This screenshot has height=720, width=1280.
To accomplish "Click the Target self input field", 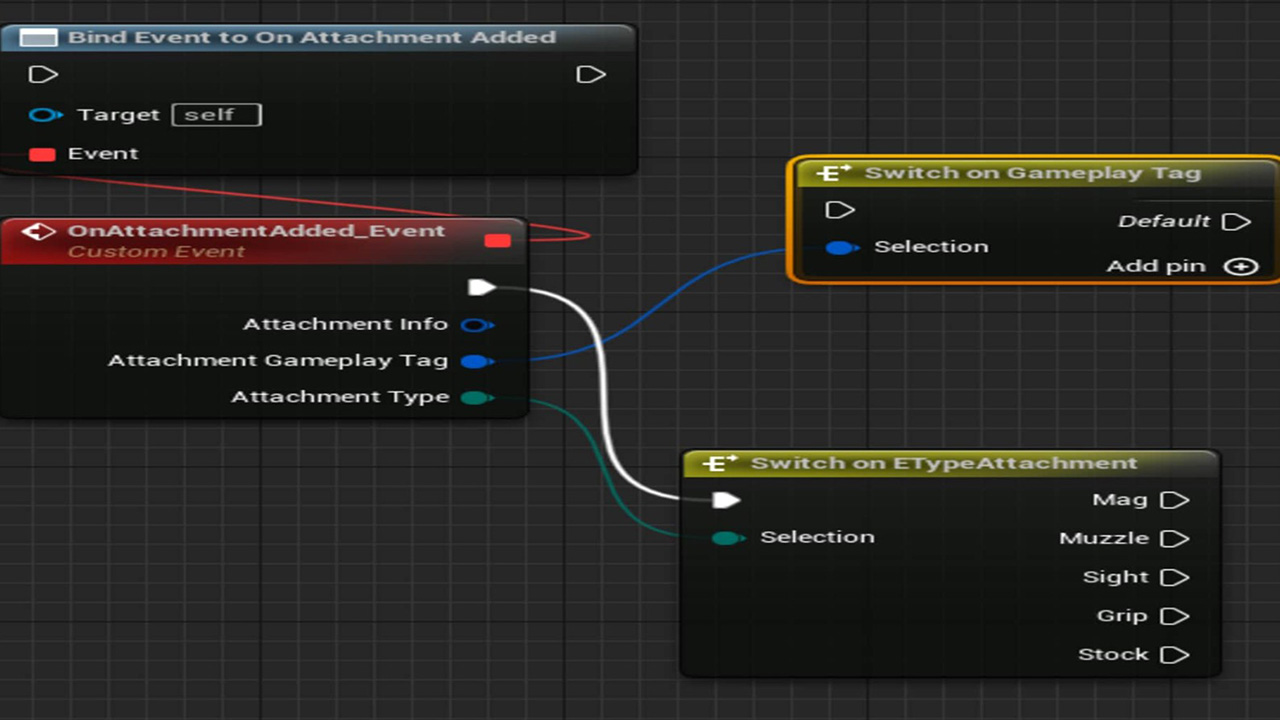I will [x=216, y=115].
